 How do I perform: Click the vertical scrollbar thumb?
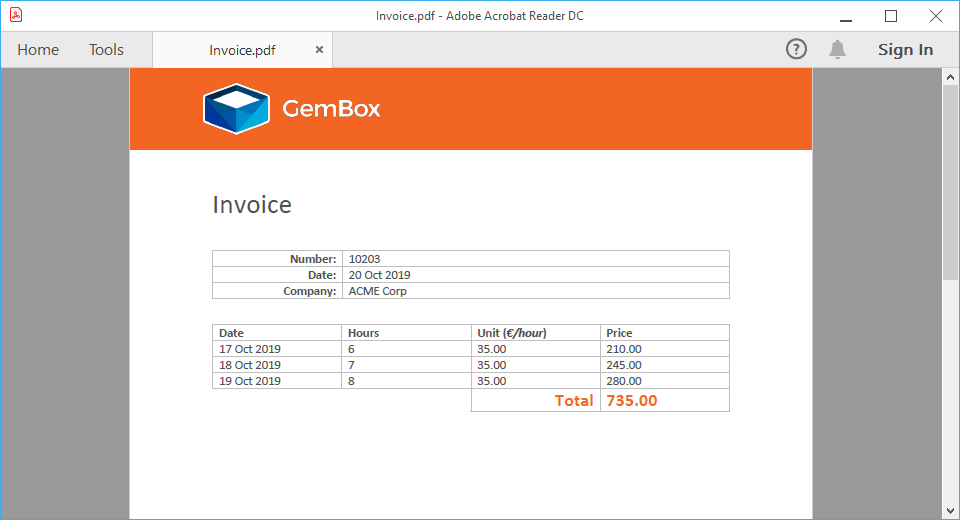click(x=951, y=180)
